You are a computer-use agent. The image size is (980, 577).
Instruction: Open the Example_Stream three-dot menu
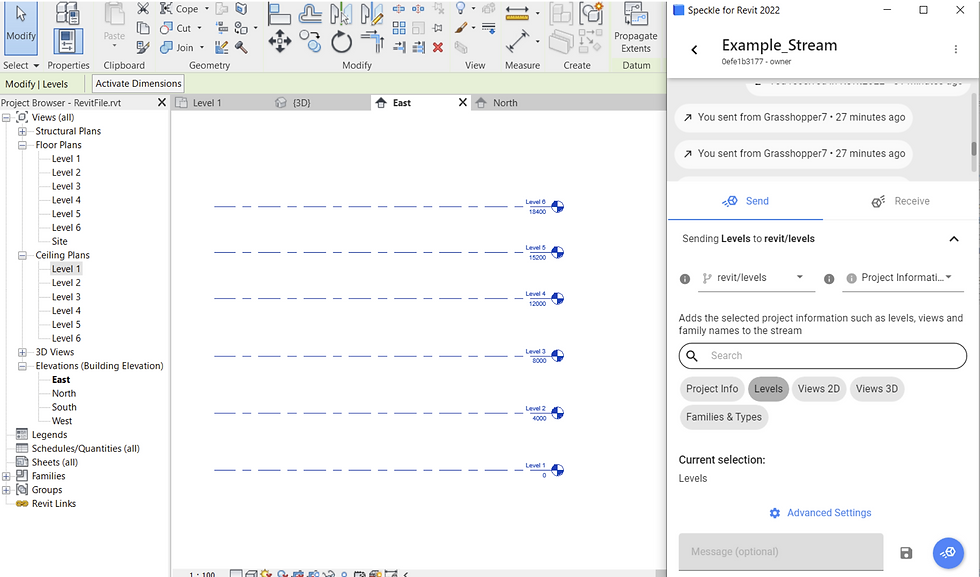tap(956, 49)
